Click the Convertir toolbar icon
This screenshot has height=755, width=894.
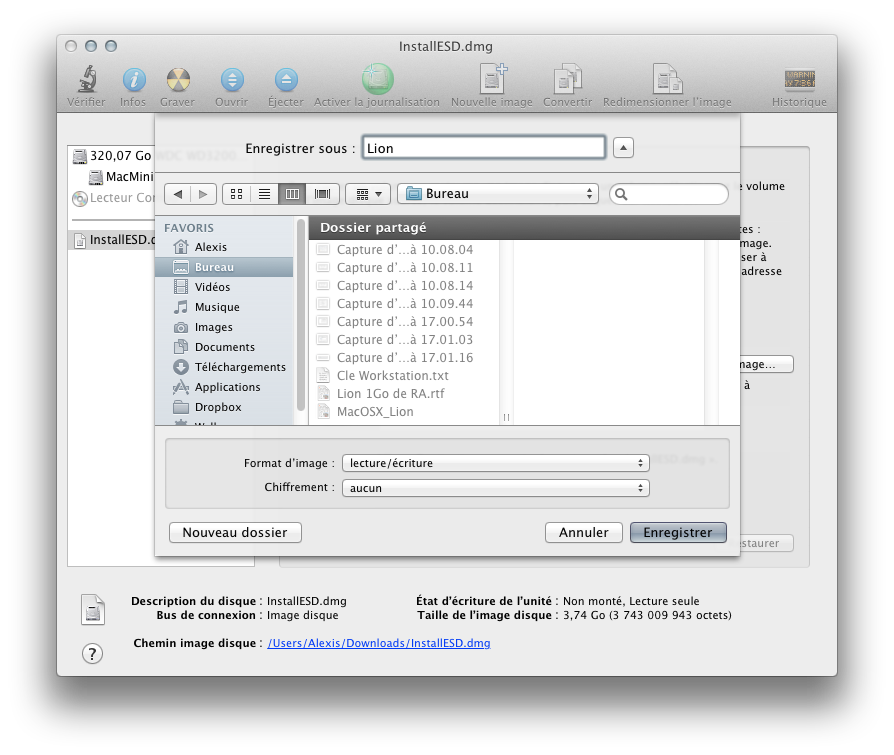(567, 79)
